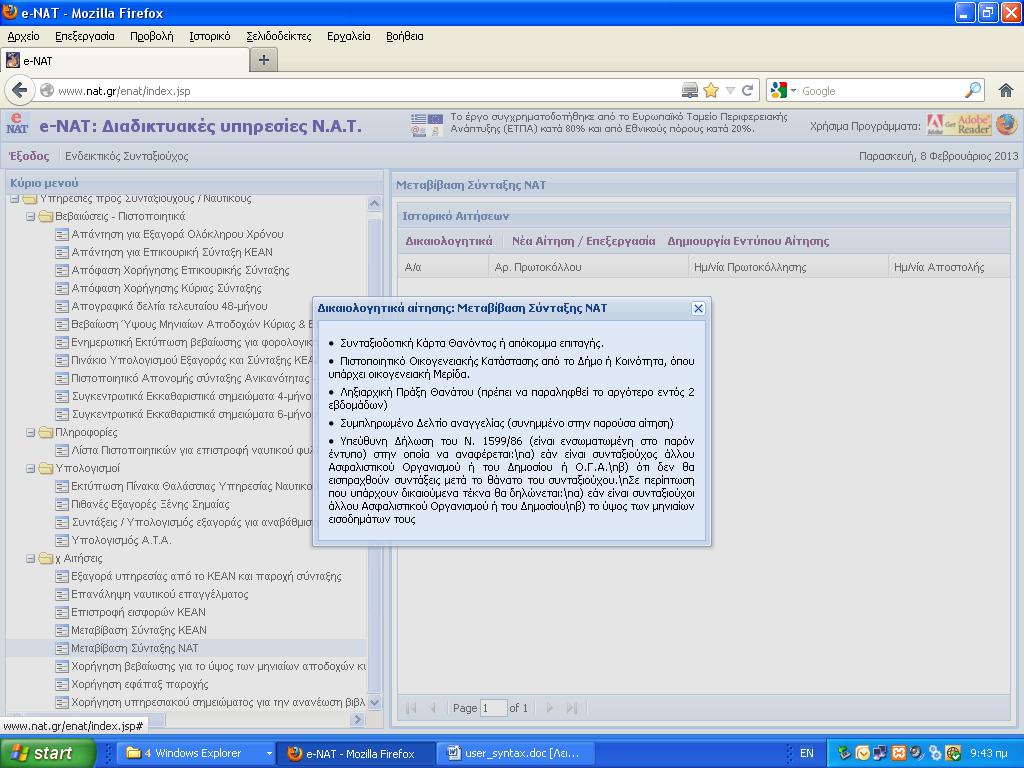Close the Δικαιολογητικά αίτησης dialog

pyautogui.click(x=698, y=308)
